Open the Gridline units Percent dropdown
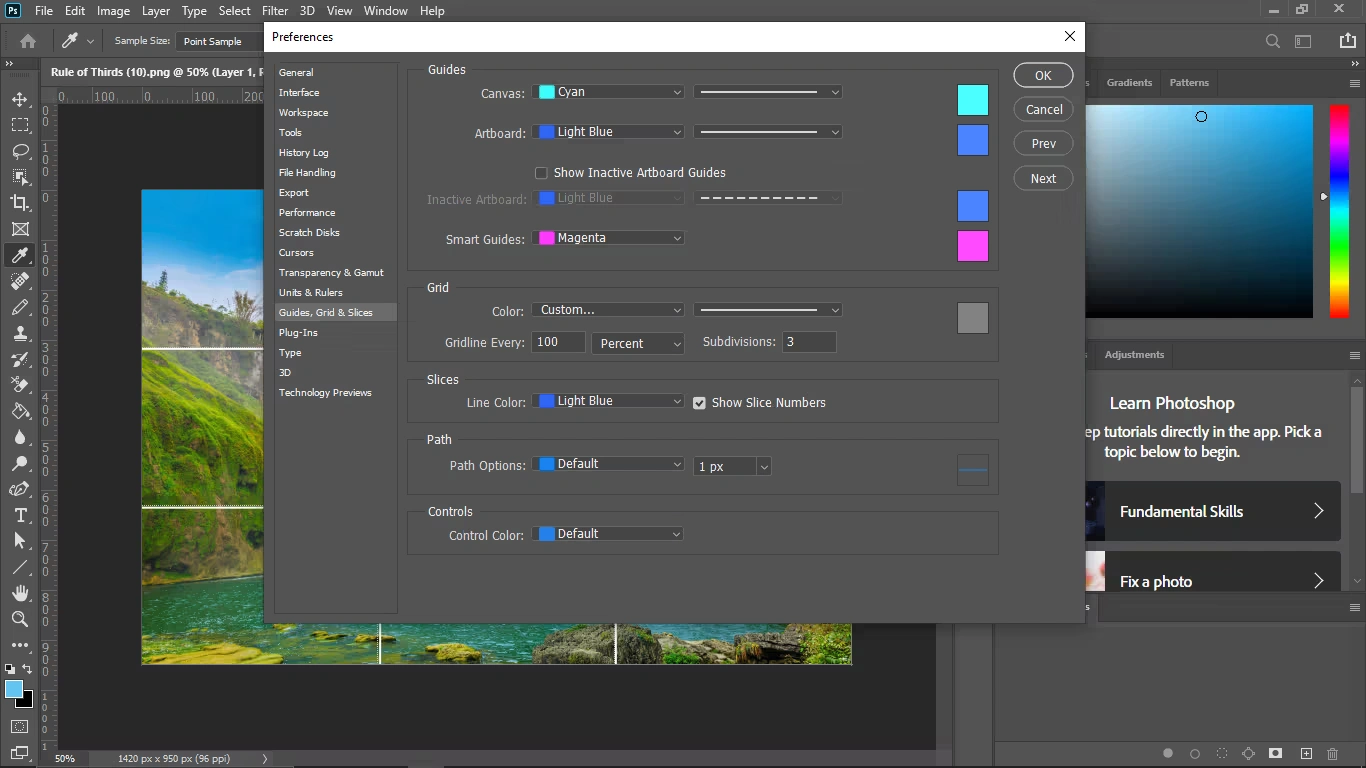The height and width of the screenshot is (768, 1366). point(638,343)
